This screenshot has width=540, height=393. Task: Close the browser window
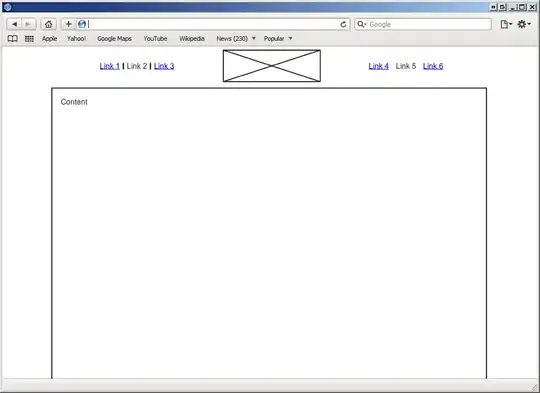(x=531, y=7)
